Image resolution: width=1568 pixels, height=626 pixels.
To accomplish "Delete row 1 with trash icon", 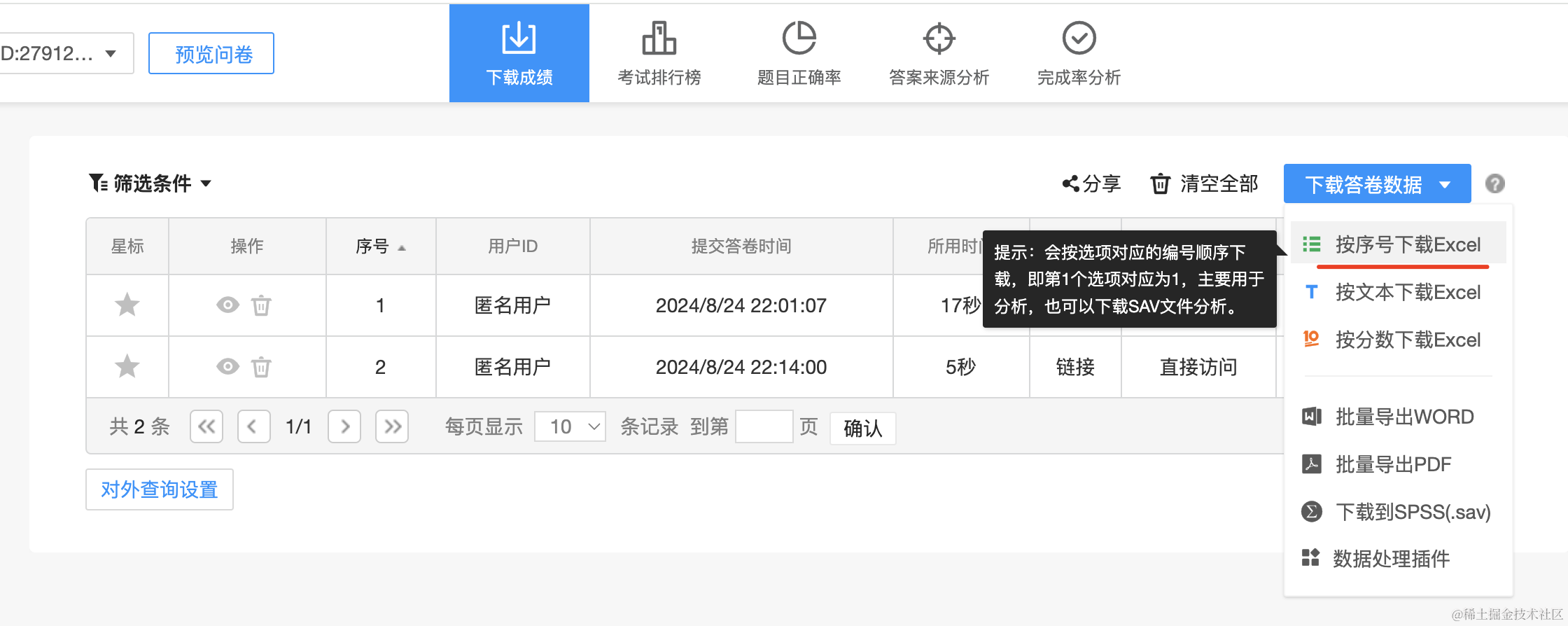I will click(261, 305).
